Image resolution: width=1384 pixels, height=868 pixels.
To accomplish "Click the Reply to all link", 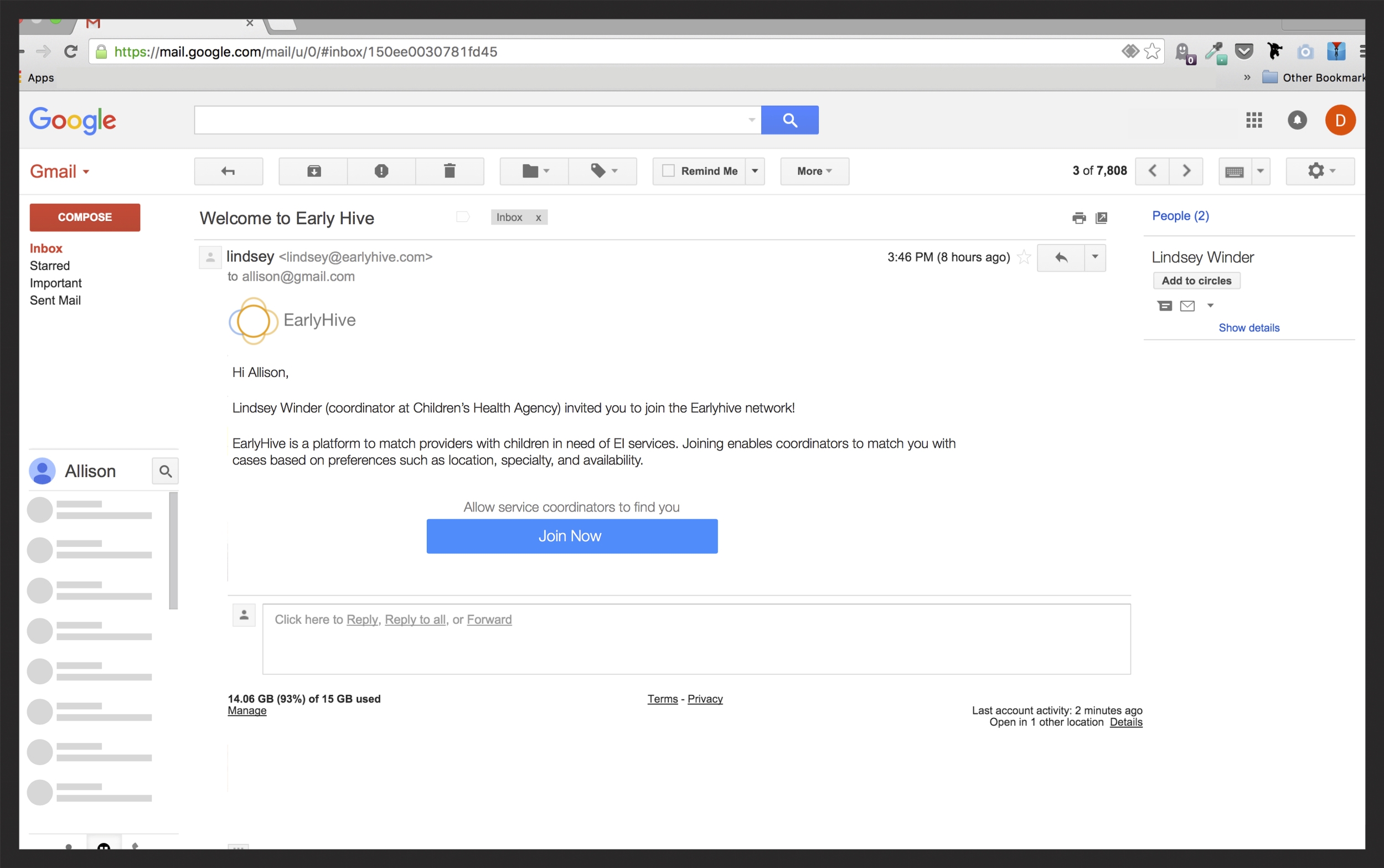I will point(415,619).
